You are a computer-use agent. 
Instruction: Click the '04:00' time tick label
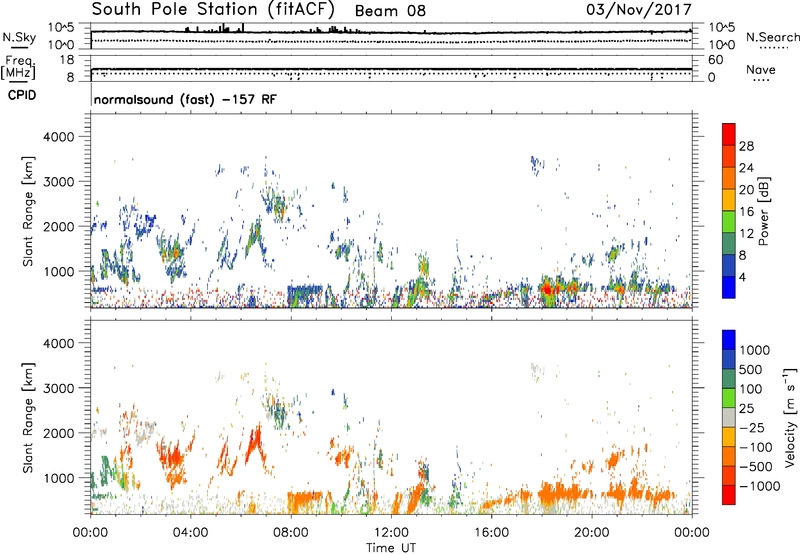click(190, 533)
